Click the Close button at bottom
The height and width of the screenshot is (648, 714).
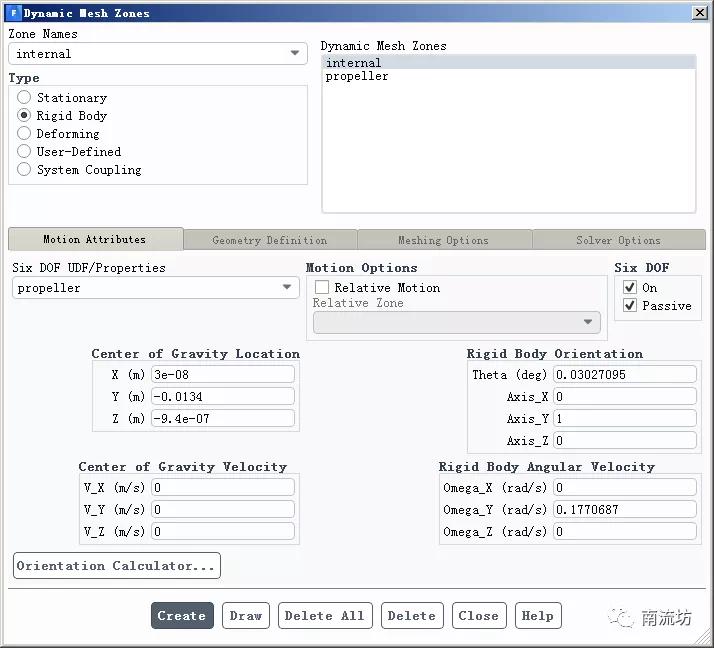click(x=479, y=615)
